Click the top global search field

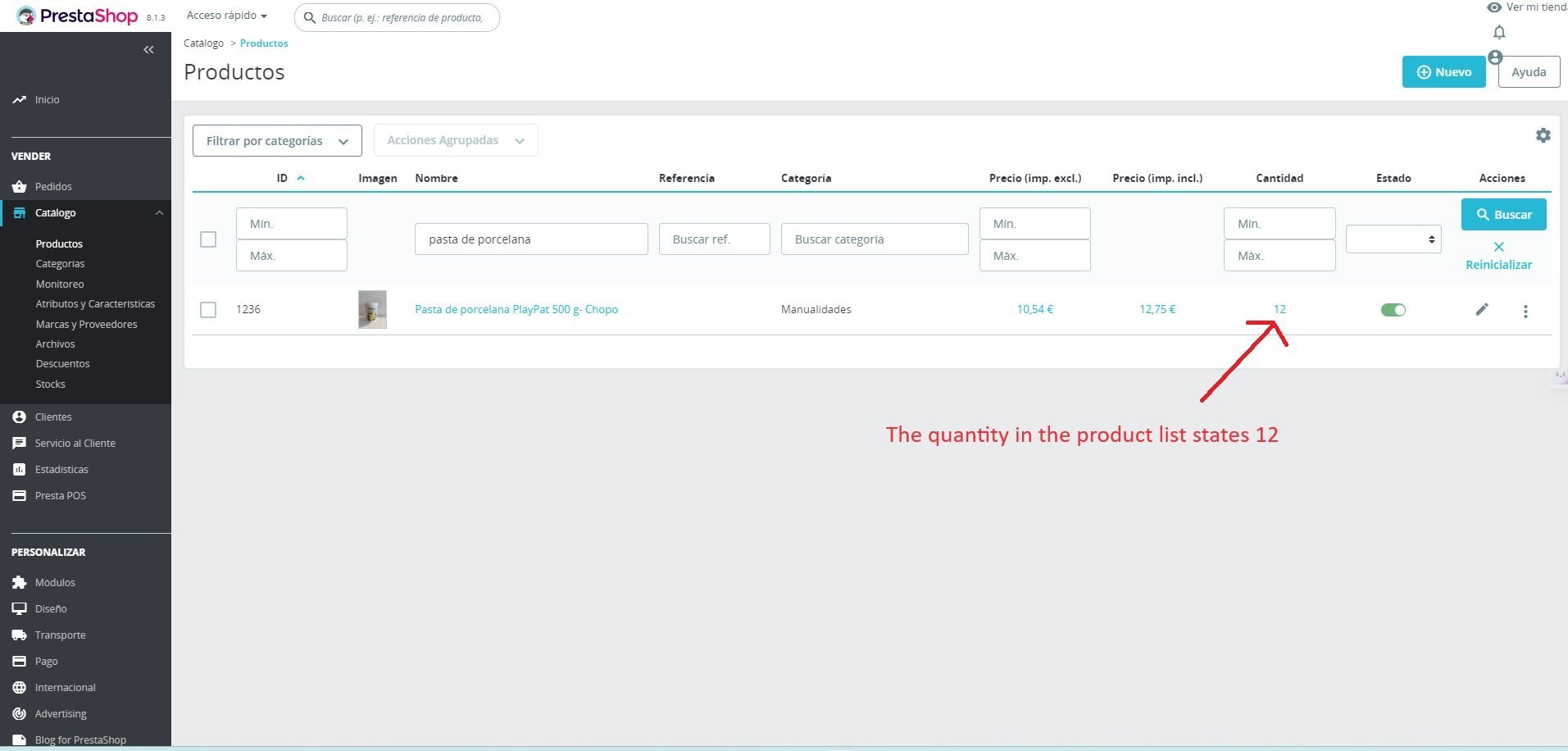tap(397, 17)
